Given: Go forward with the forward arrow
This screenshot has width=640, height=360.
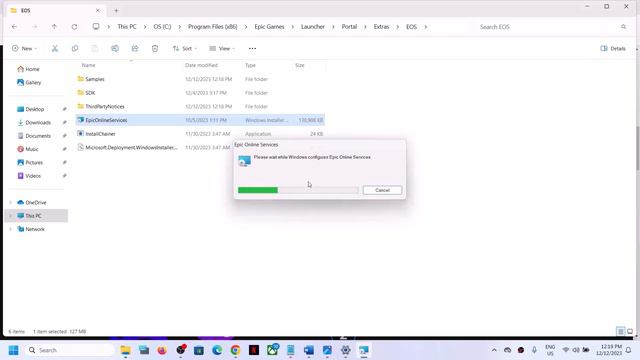Looking at the screenshot, I should click(35, 27).
